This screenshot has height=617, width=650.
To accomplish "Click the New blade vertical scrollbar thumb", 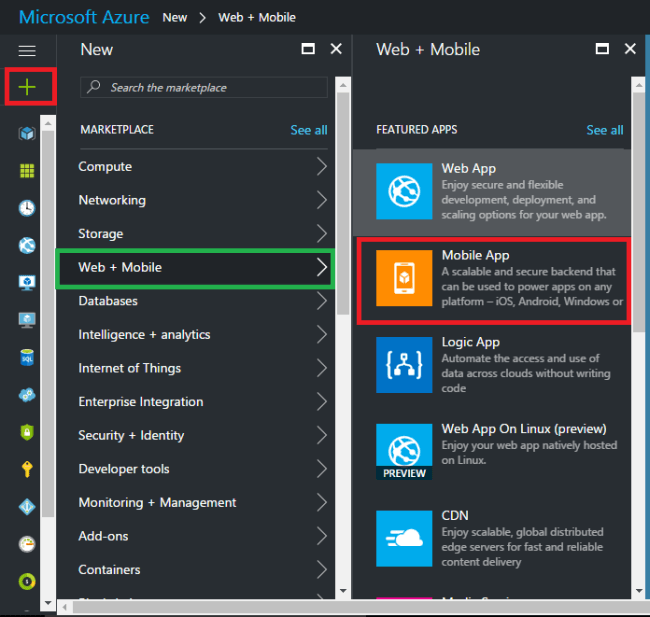I will point(343,203).
